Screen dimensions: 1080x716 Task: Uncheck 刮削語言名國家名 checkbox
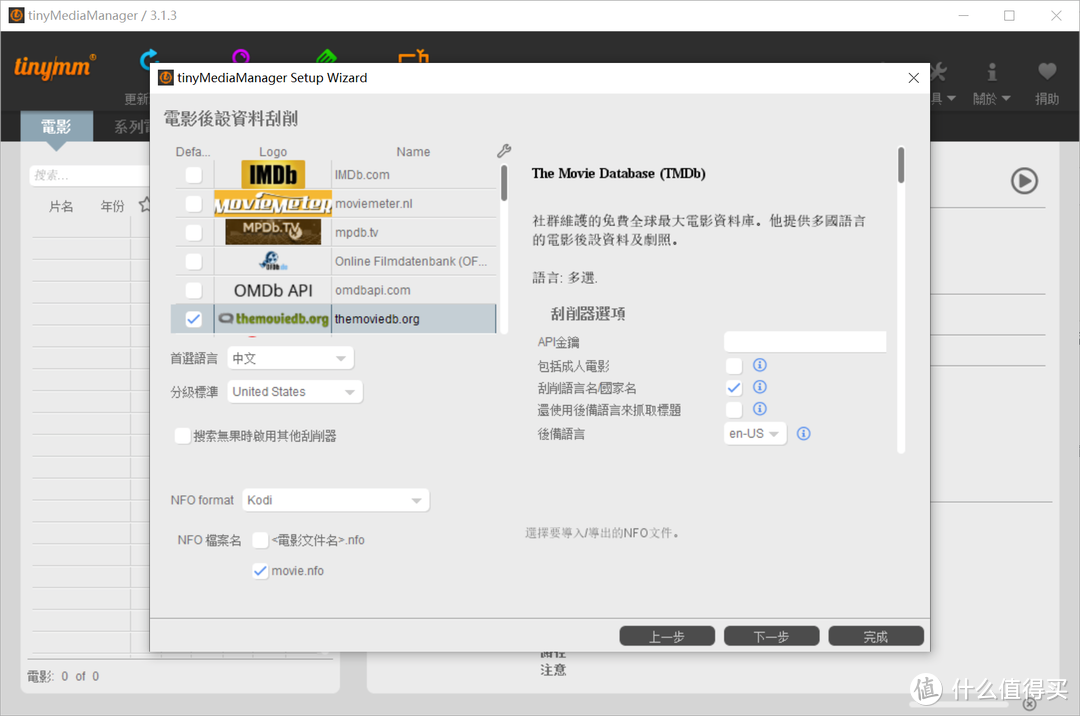734,388
